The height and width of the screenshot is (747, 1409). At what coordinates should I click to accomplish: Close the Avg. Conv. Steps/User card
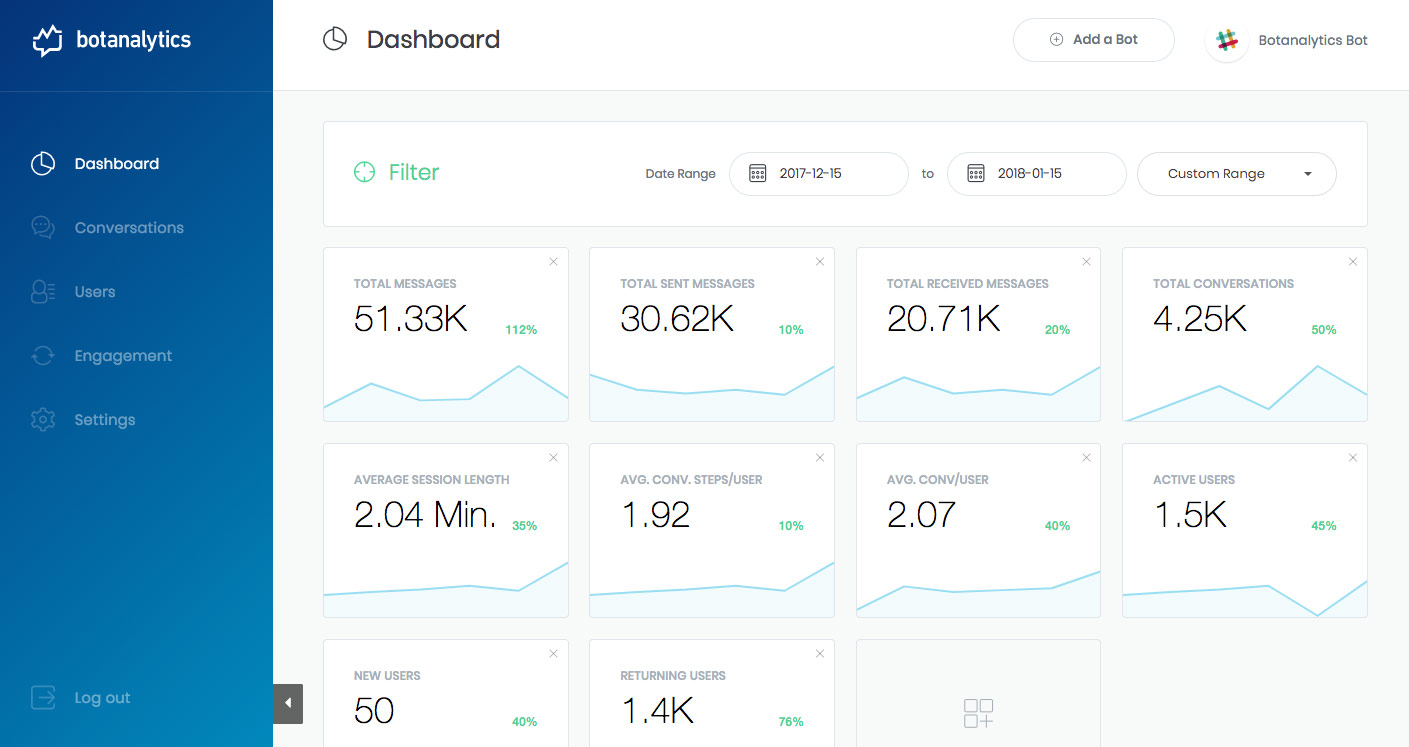click(820, 458)
